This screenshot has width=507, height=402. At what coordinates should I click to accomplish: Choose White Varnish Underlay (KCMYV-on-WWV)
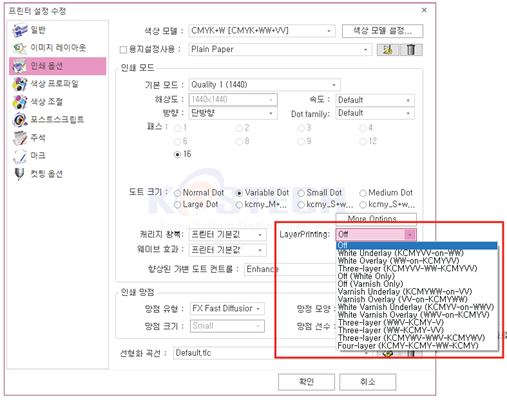tap(417, 307)
